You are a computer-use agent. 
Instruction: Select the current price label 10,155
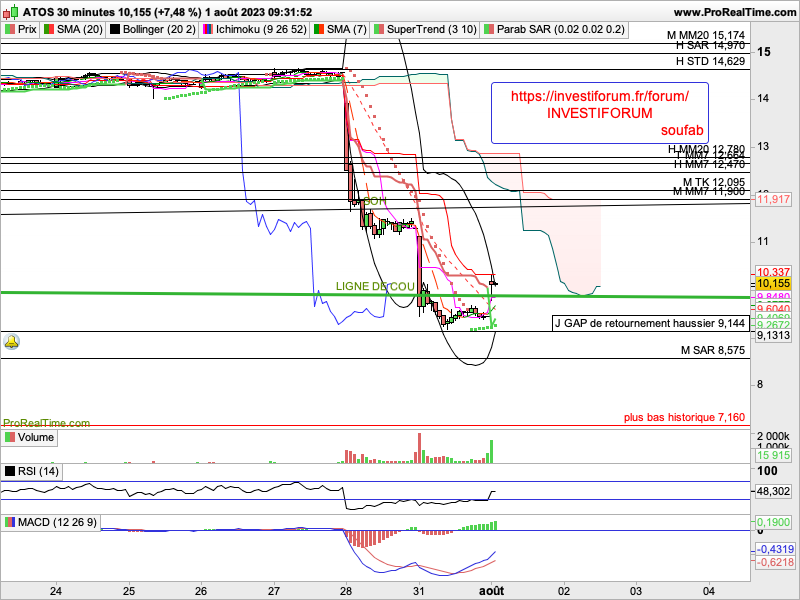coord(773,284)
